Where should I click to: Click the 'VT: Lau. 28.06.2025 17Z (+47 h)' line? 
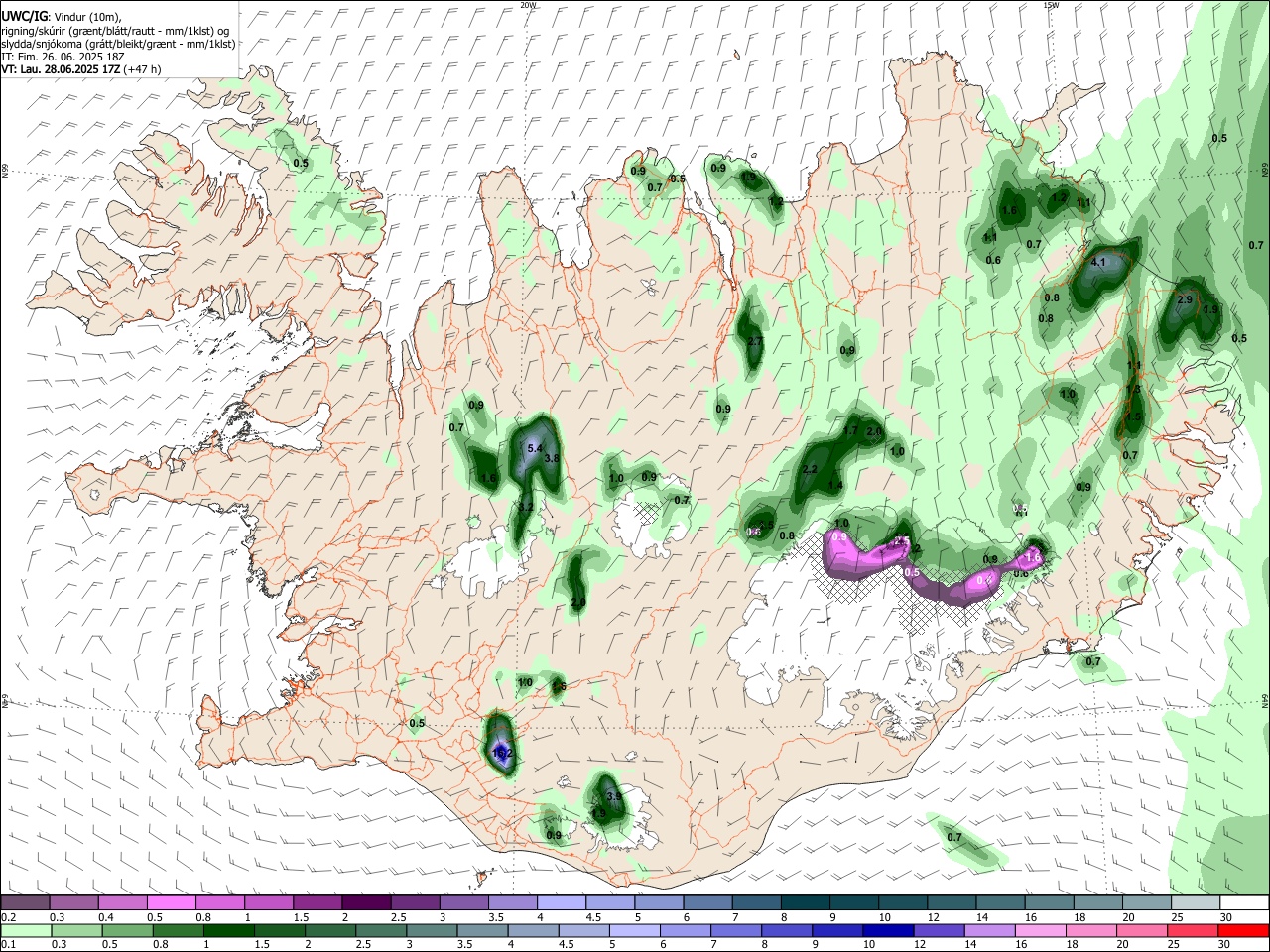pos(80,69)
